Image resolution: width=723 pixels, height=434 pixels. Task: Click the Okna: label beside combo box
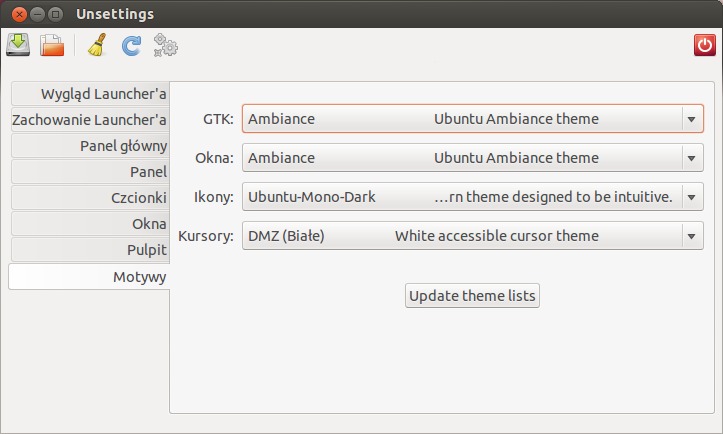click(214, 158)
